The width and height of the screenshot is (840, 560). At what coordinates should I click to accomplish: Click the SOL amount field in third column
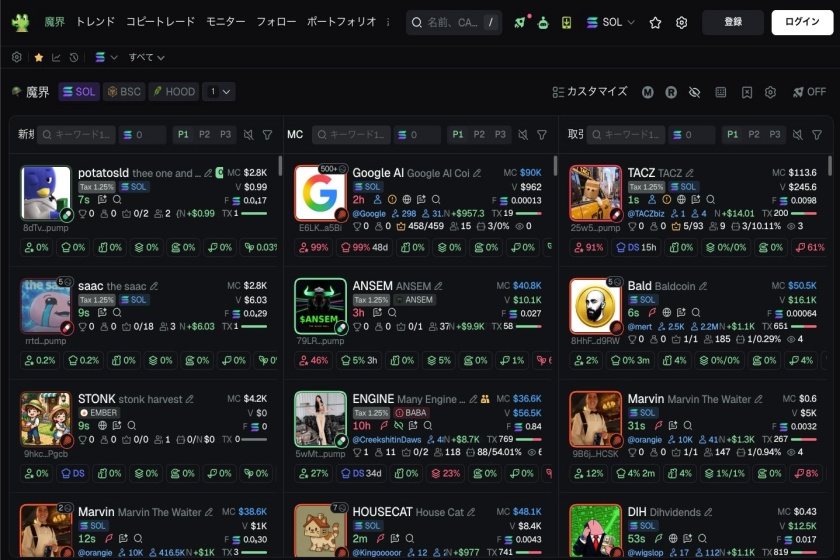(x=693, y=135)
